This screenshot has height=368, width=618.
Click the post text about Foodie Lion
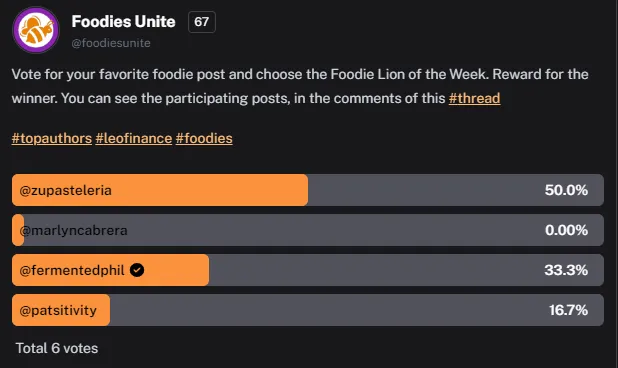coord(300,86)
